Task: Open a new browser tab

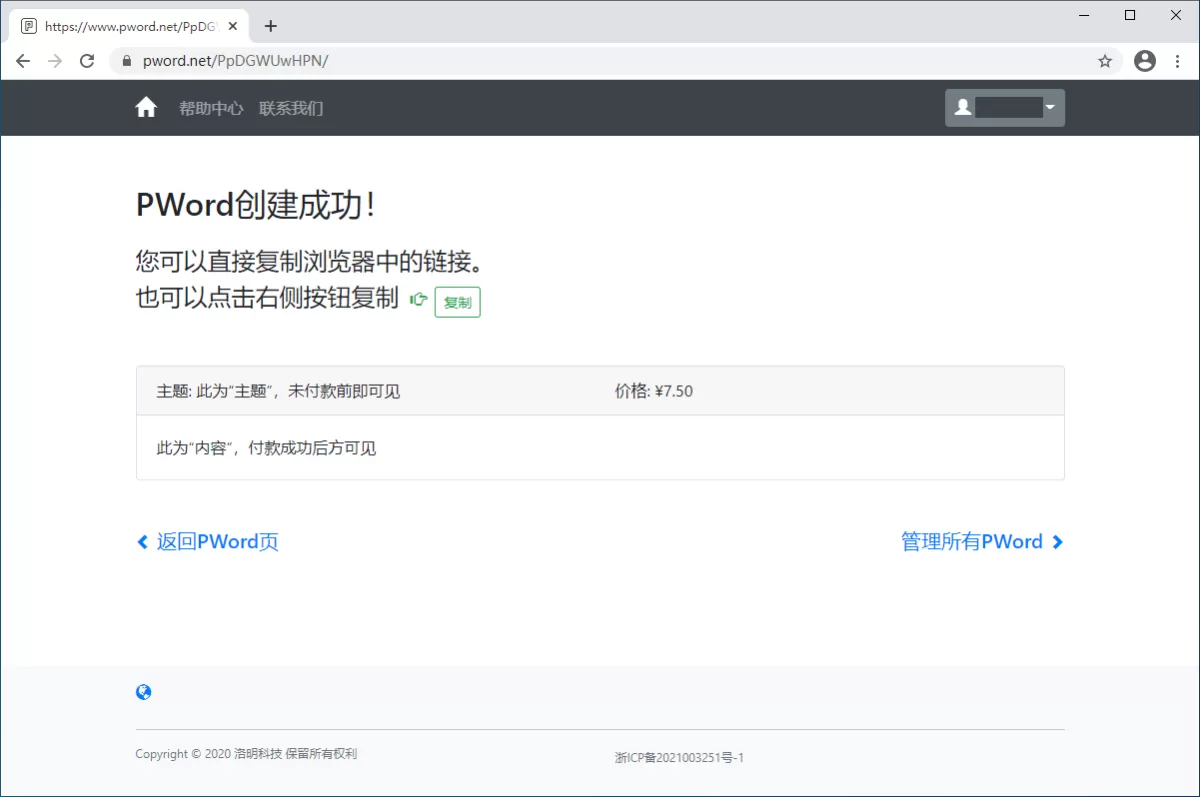Action: (270, 26)
